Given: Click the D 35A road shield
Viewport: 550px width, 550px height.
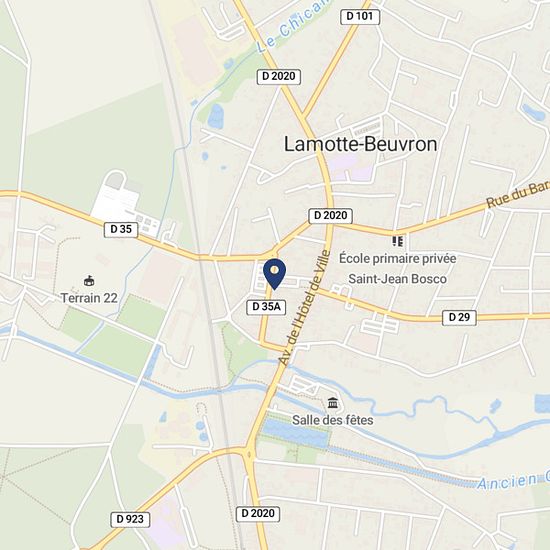Looking at the screenshot, I should pyautogui.click(x=267, y=307).
